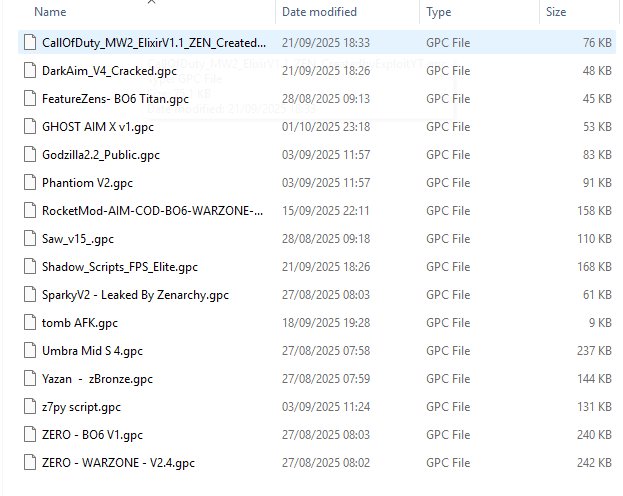Select the ZERO - WARZONE - V2.4.gpc file name

point(118,463)
